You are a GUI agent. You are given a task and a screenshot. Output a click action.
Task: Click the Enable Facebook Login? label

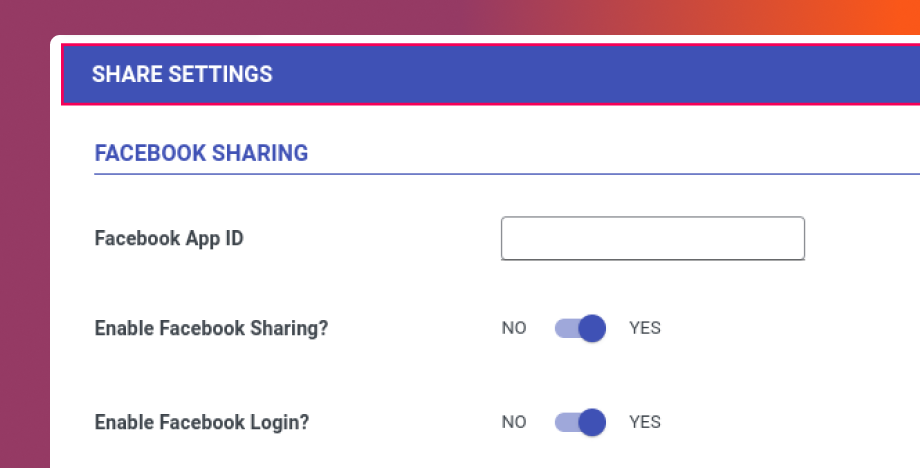pos(202,422)
